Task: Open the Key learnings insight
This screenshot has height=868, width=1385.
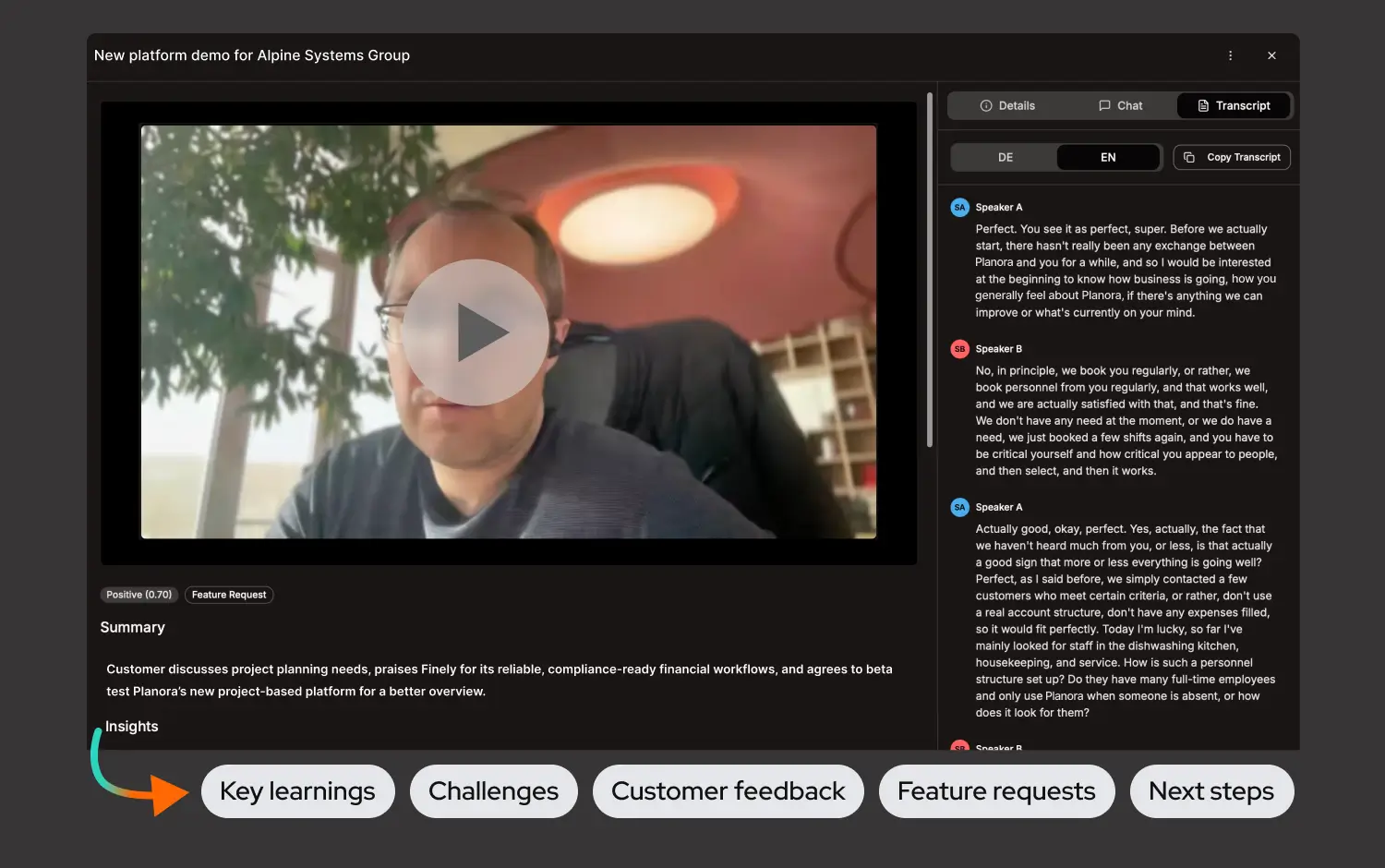Action: coord(297,791)
